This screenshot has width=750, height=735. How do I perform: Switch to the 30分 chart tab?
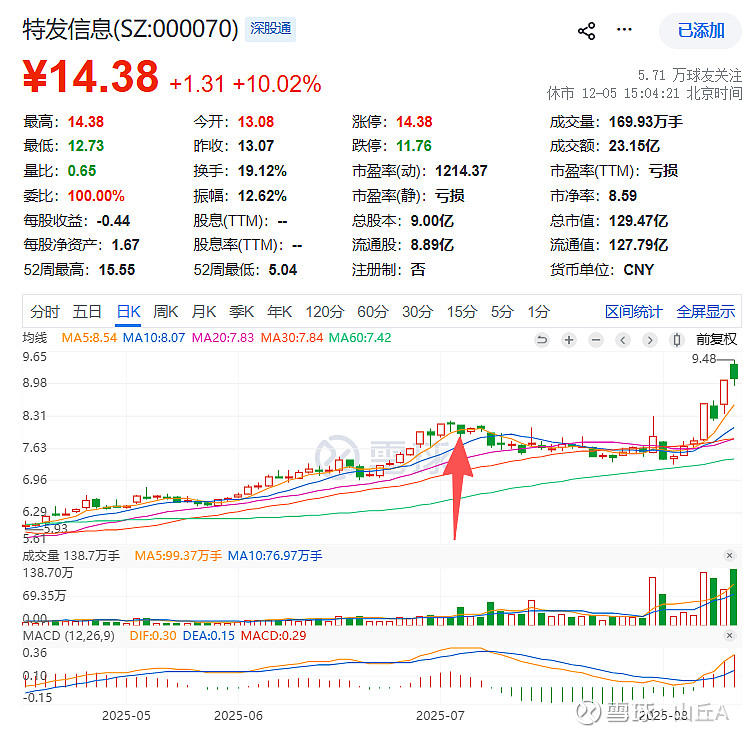coord(417,312)
